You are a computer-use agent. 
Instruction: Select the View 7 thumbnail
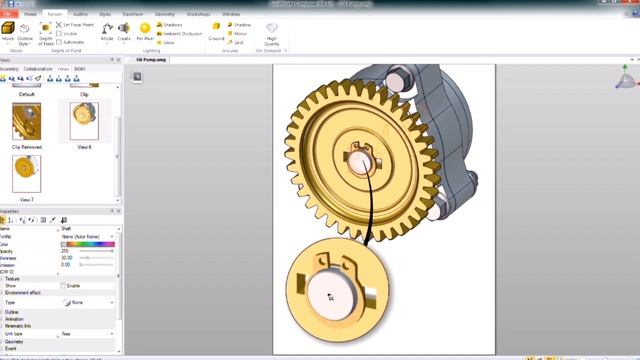point(27,174)
